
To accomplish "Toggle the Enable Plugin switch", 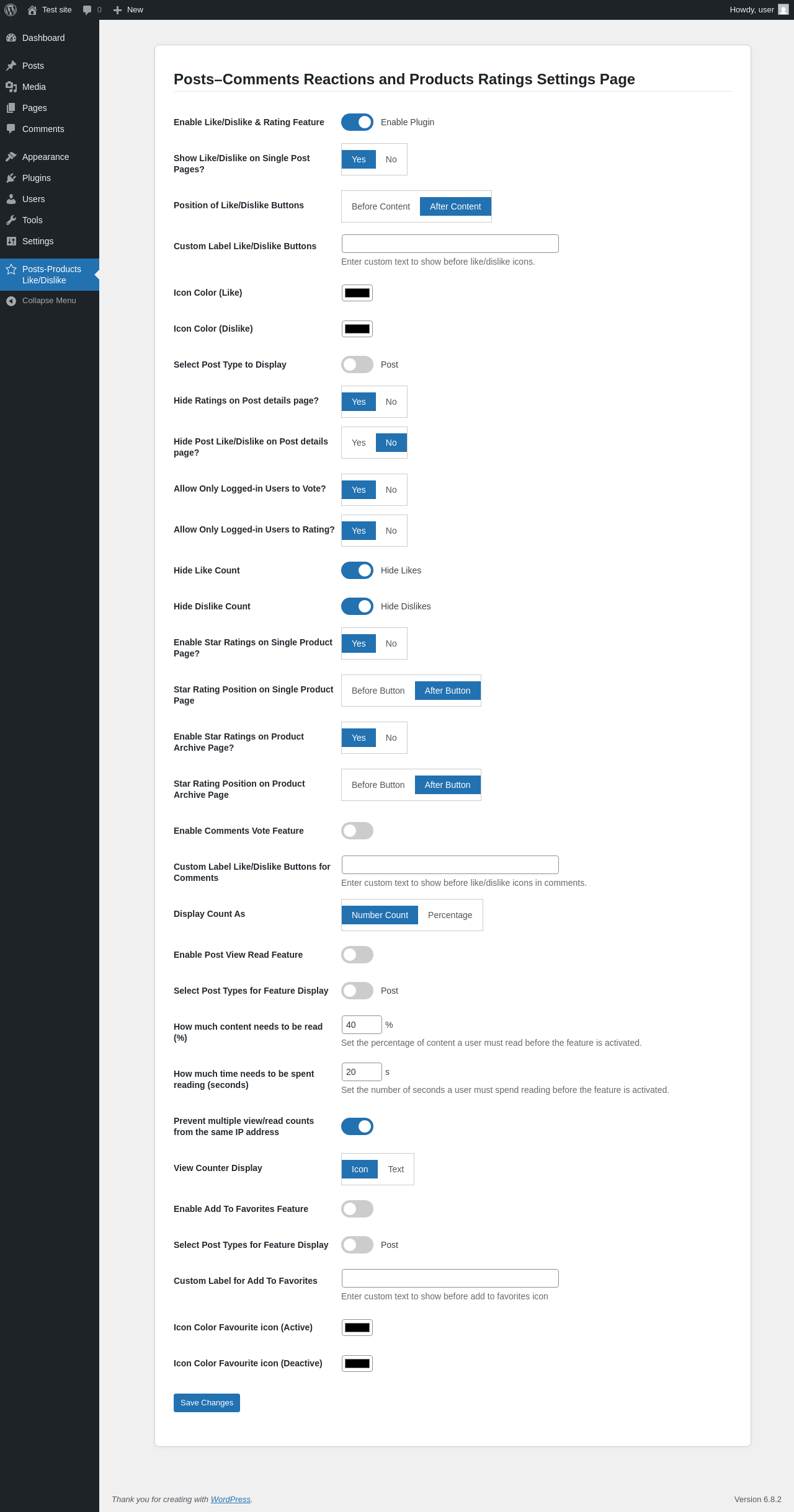I will (357, 122).
